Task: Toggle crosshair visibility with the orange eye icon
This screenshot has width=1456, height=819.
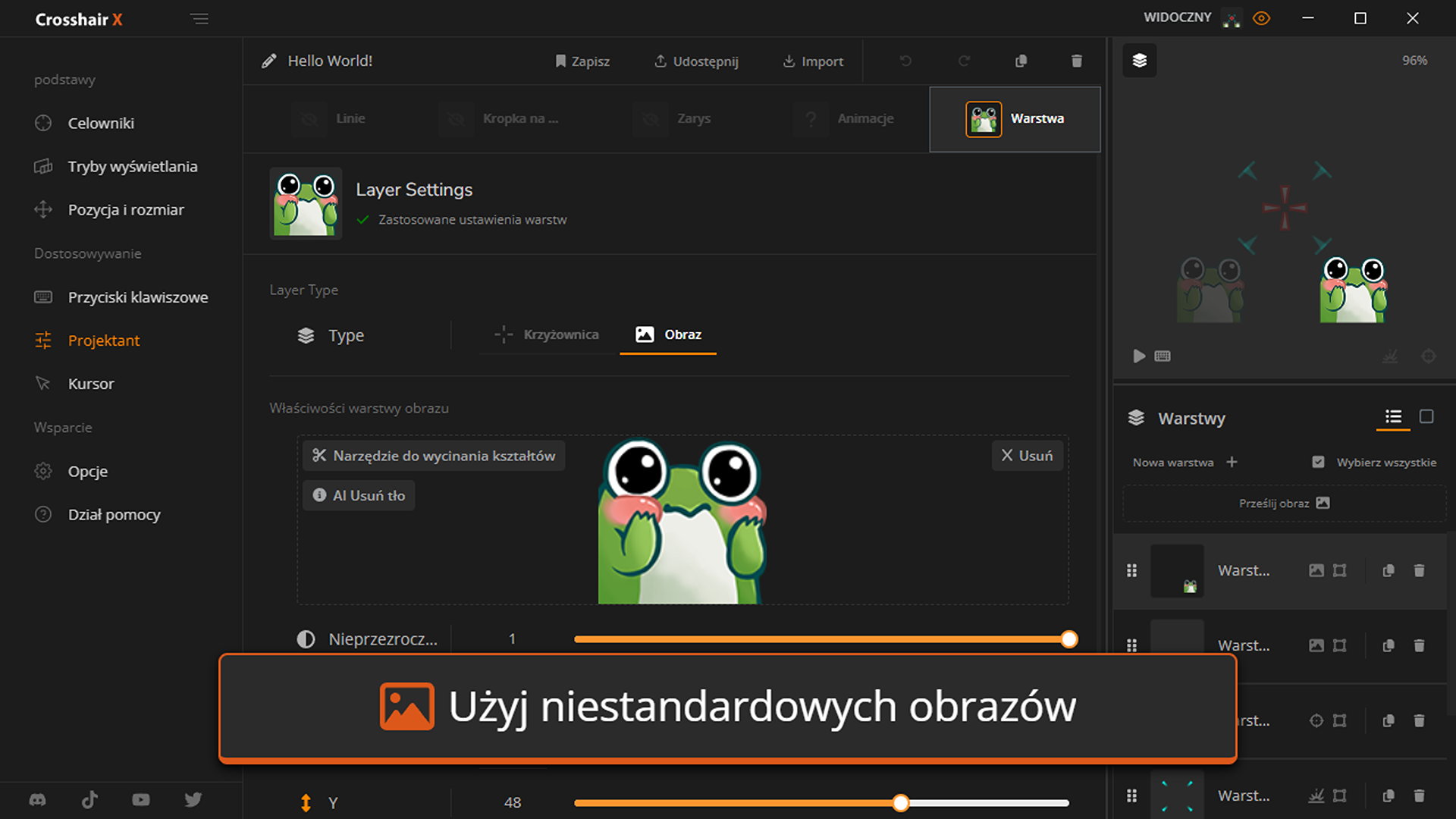Action: tap(1262, 18)
